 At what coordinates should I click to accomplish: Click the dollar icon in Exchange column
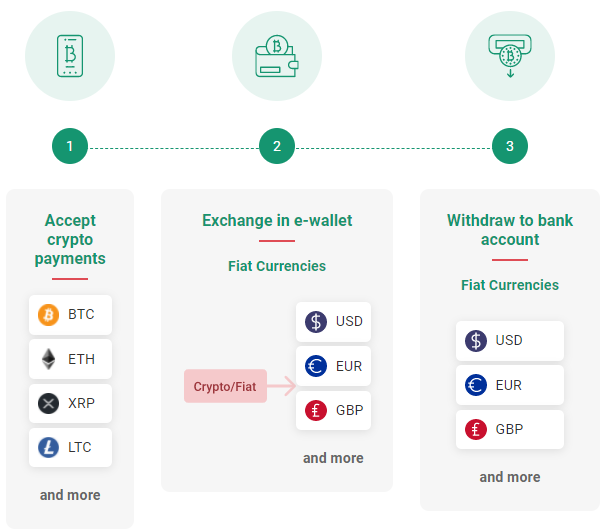pyautogui.click(x=316, y=322)
